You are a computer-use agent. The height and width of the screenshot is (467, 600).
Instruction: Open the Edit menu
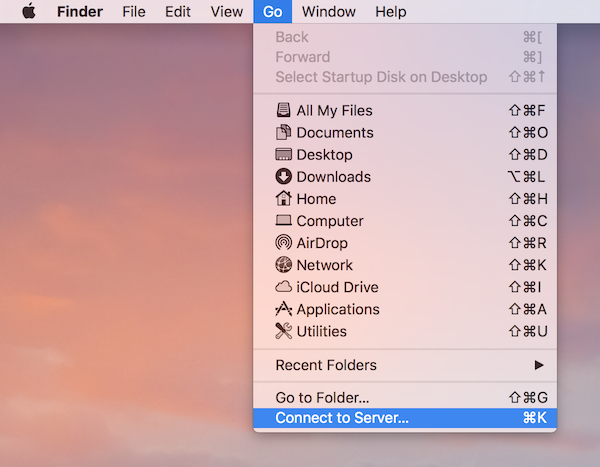[178, 12]
